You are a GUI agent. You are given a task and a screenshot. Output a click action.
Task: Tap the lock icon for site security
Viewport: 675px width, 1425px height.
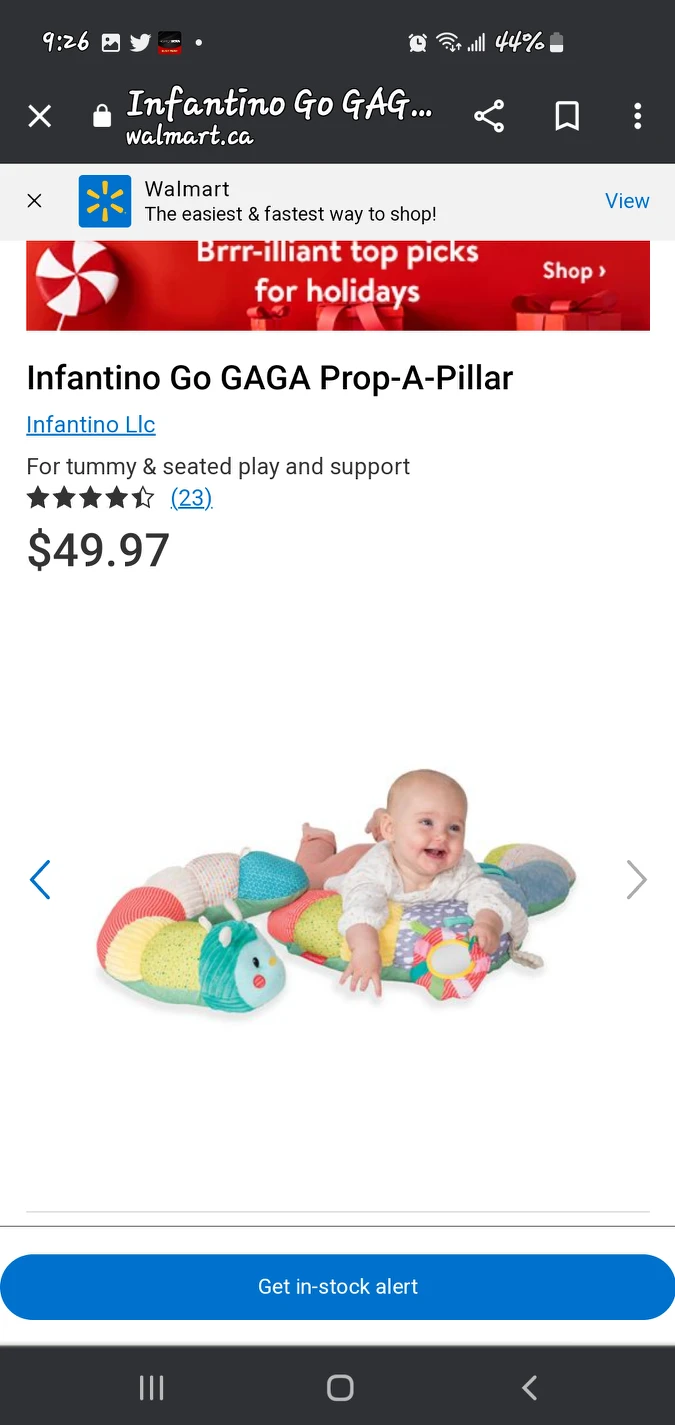[102, 117]
